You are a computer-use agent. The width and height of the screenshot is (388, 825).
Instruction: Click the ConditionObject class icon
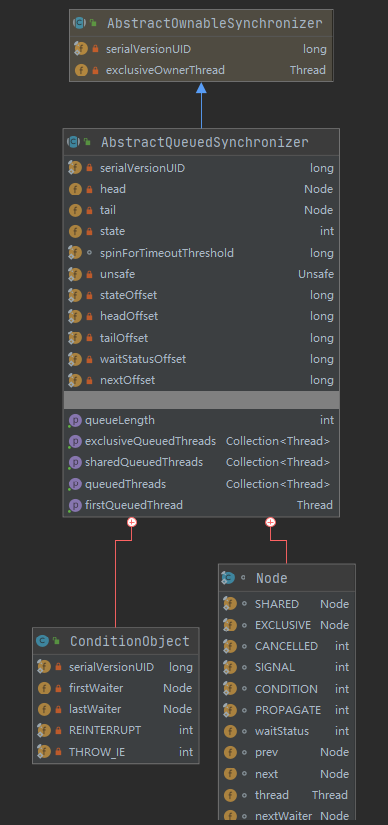(x=42, y=641)
